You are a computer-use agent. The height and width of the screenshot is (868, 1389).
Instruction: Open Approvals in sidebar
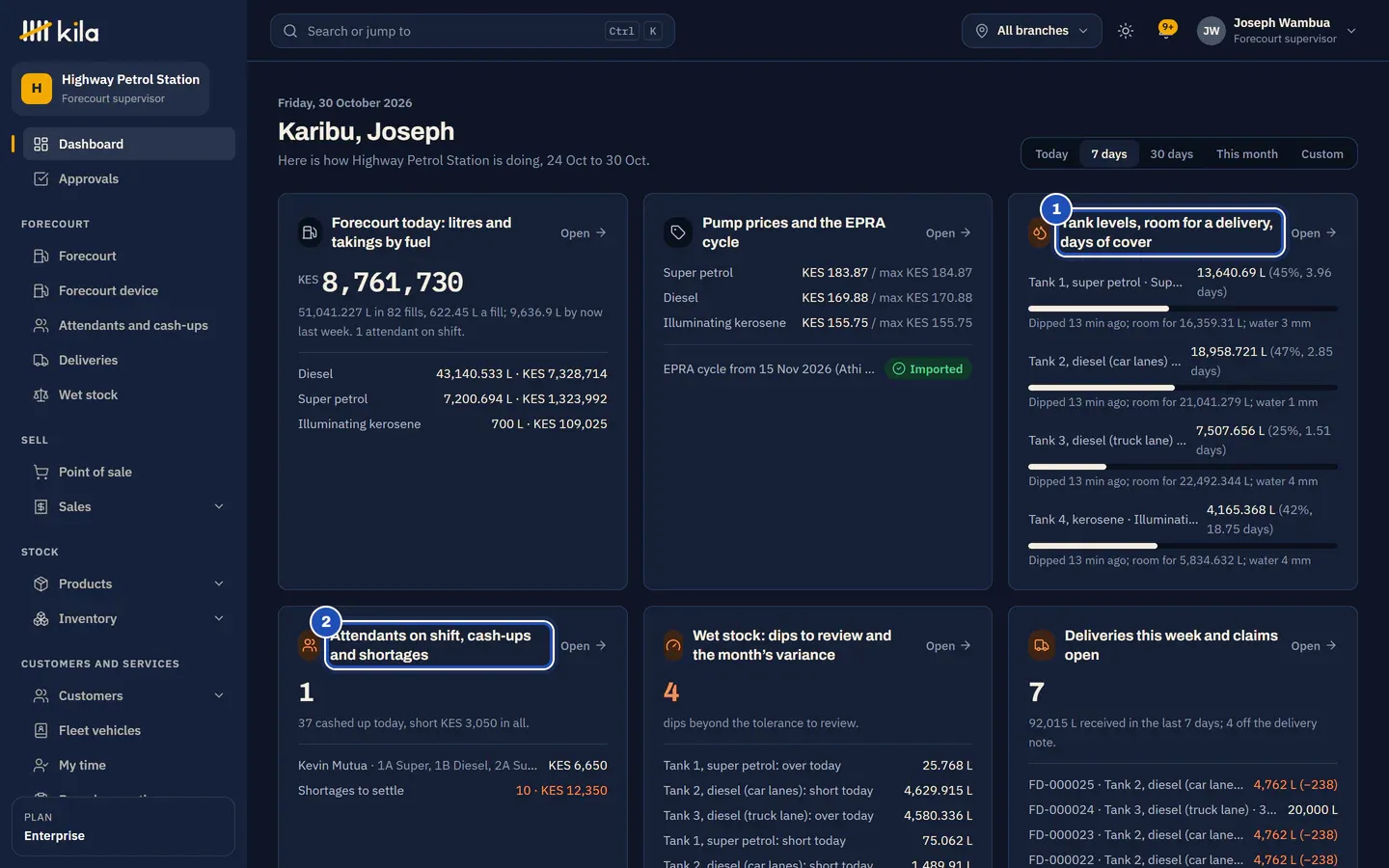coord(129,178)
